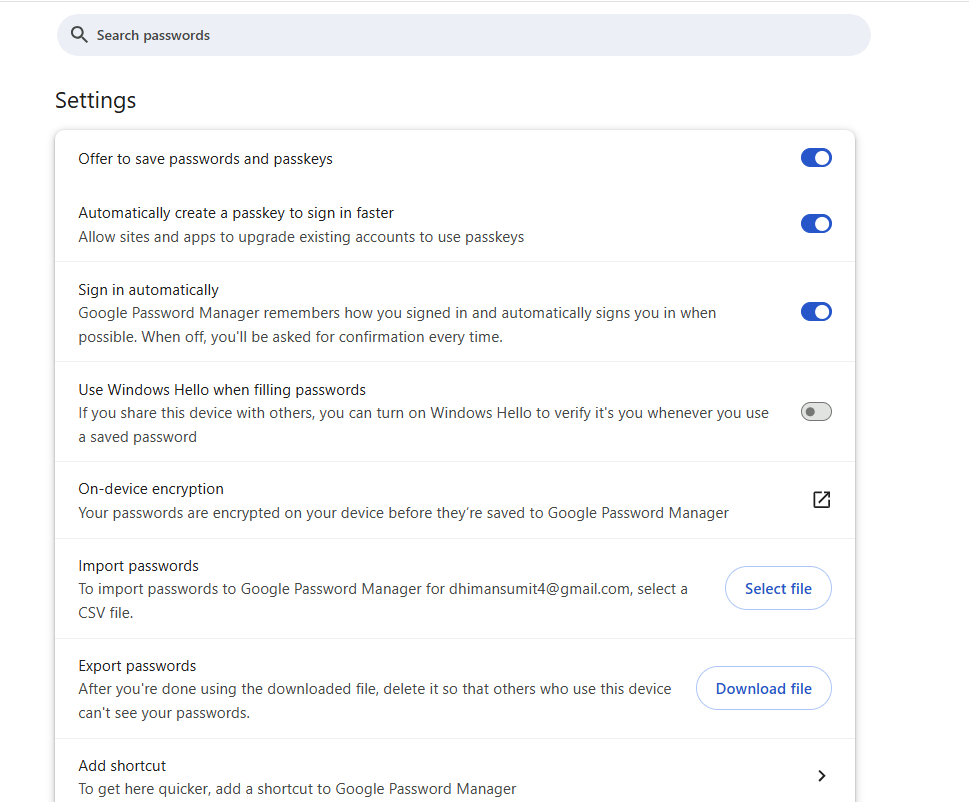The width and height of the screenshot is (969, 802).
Task: Click the magnifier icon in the search bar
Action: click(x=79, y=35)
